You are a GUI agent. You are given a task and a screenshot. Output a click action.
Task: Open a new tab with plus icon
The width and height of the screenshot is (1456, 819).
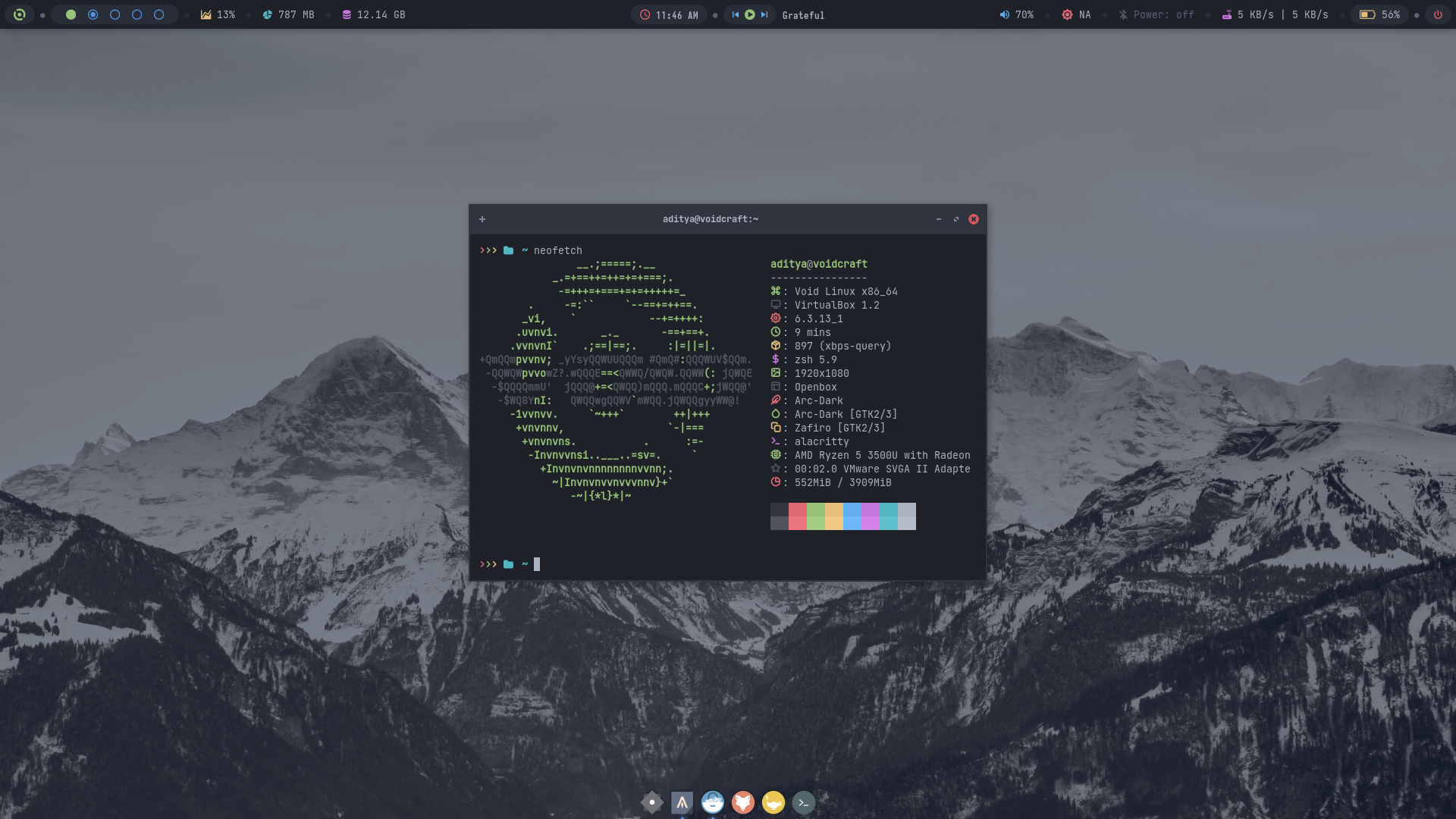[482, 219]
